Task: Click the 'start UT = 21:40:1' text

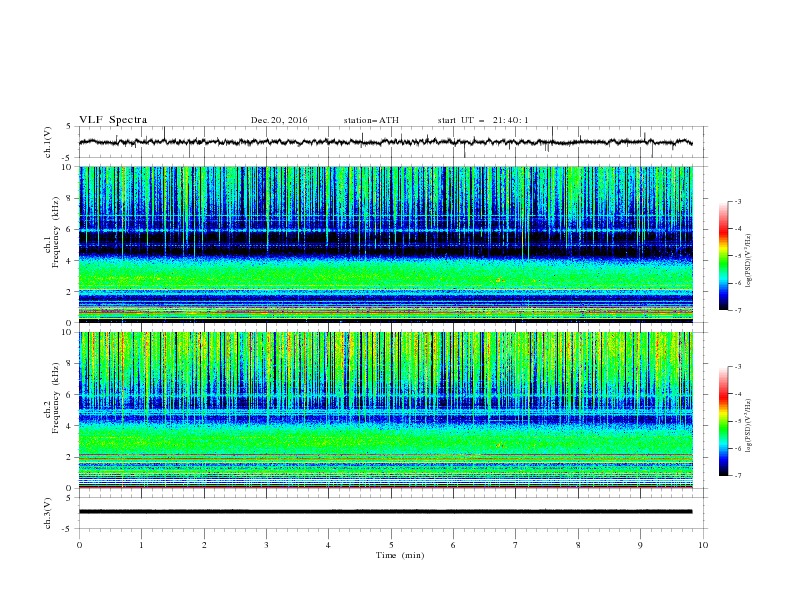Action: pos(483,120)
